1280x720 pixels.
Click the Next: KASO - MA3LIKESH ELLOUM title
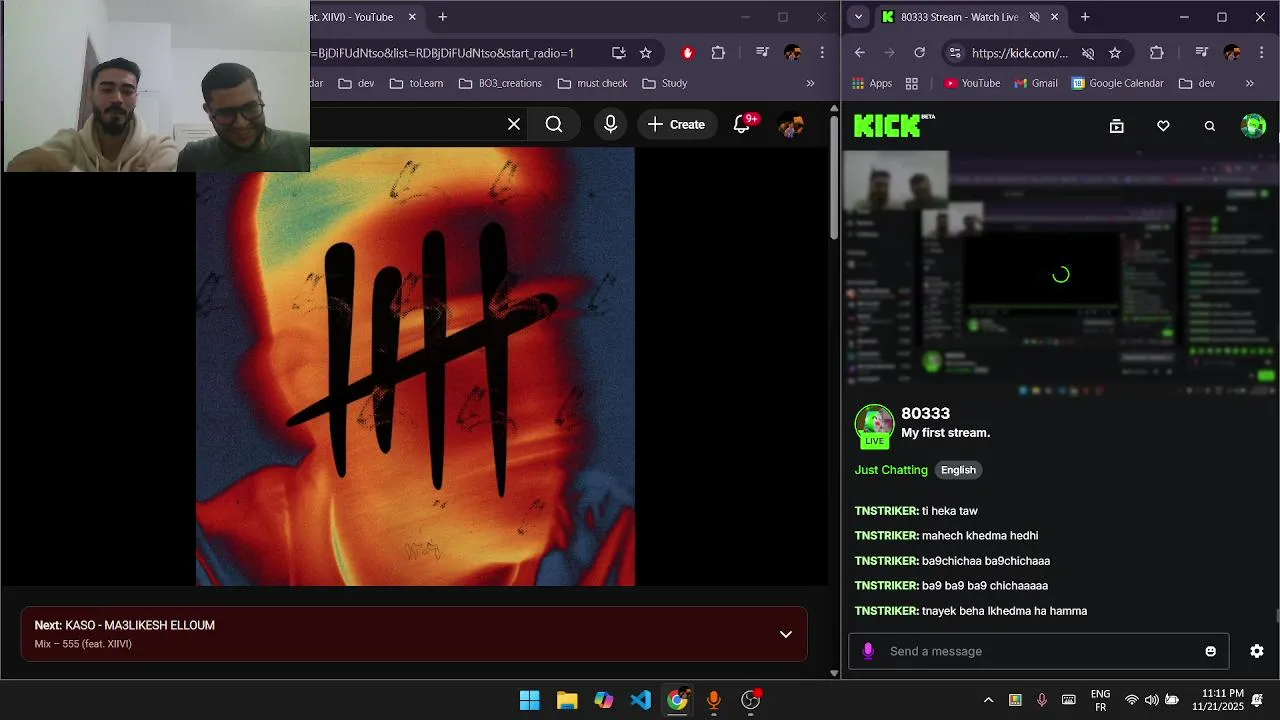click(x=125, y=625)
